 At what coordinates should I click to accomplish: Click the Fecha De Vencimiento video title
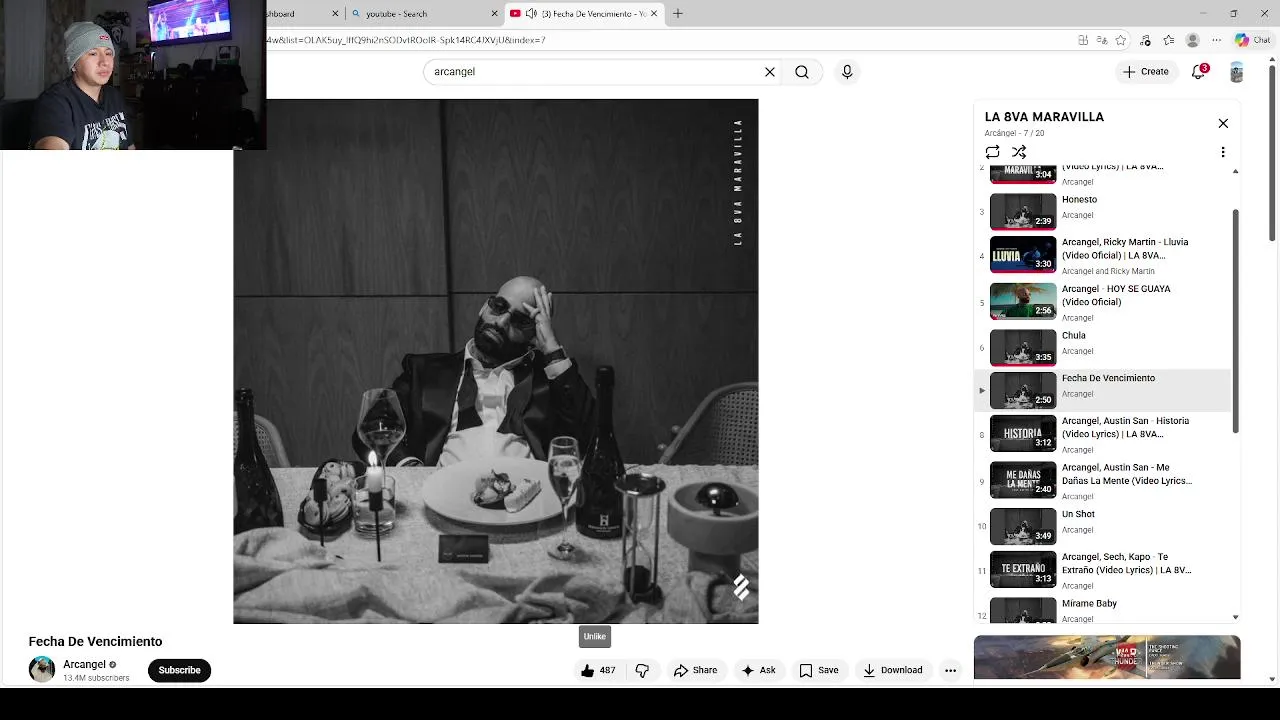[95, 641]
